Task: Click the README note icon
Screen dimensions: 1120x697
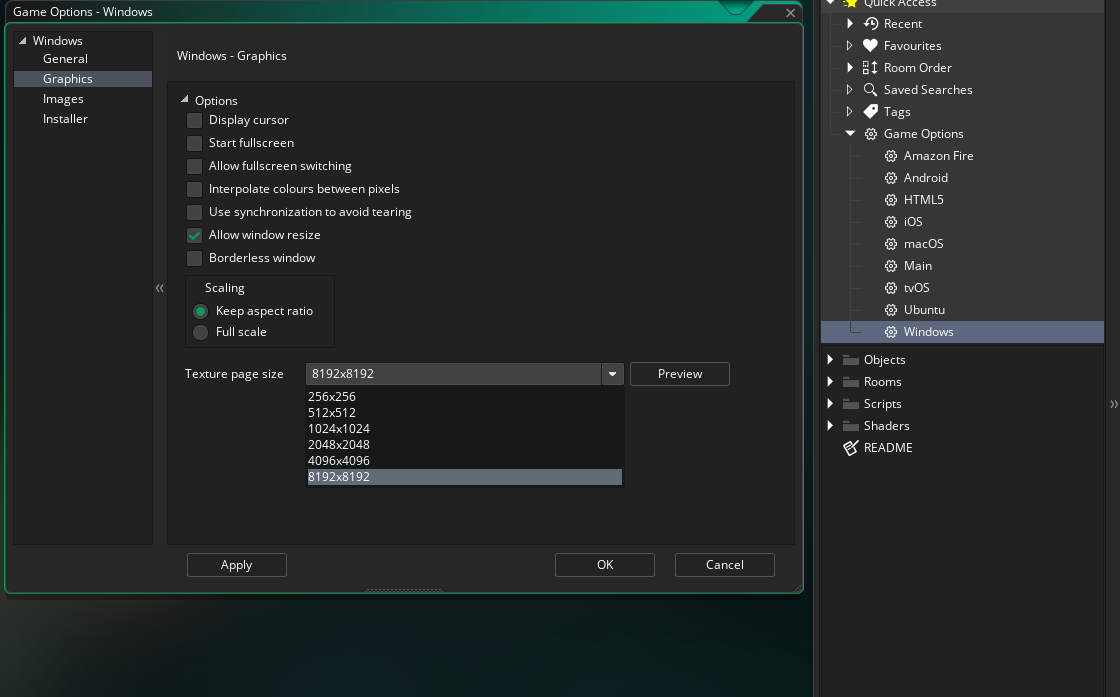Action: point(850,448)
